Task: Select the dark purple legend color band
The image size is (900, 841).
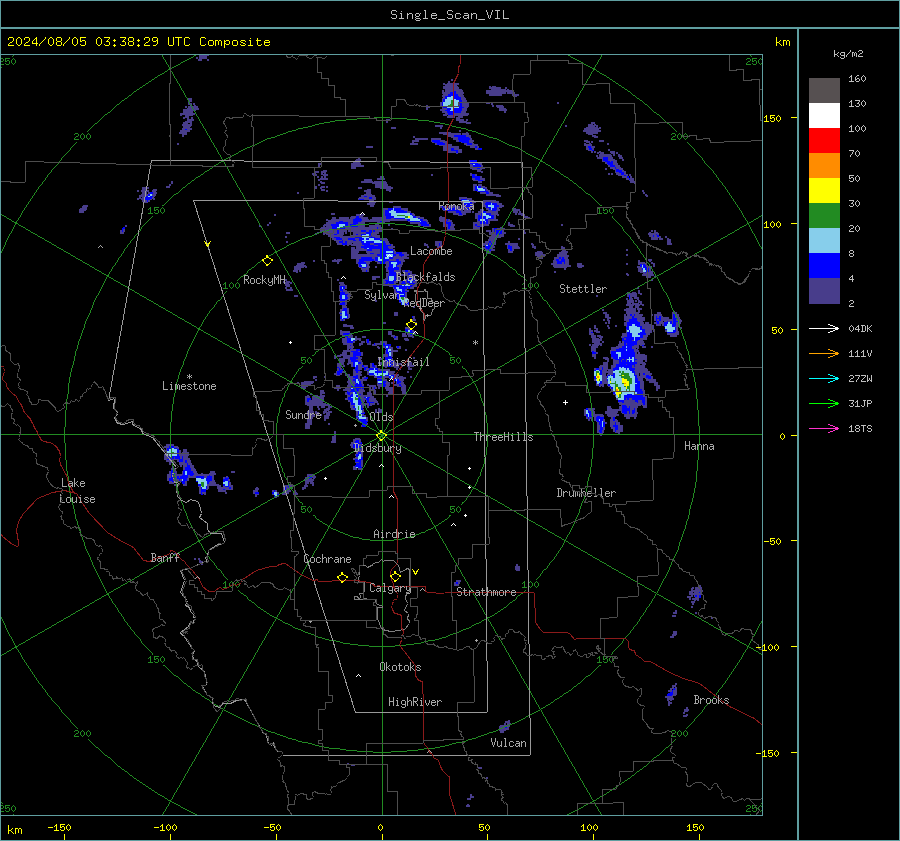Action: point(824,290)
